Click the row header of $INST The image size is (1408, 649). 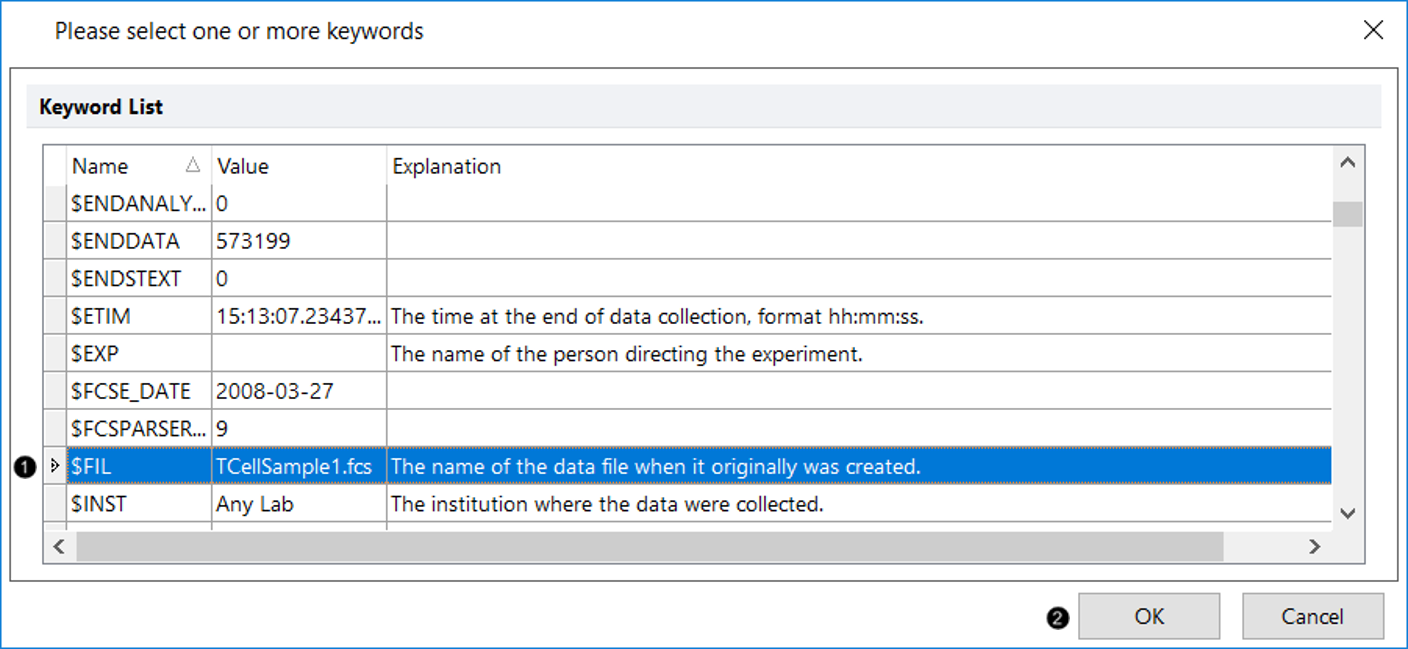point(55,504)
